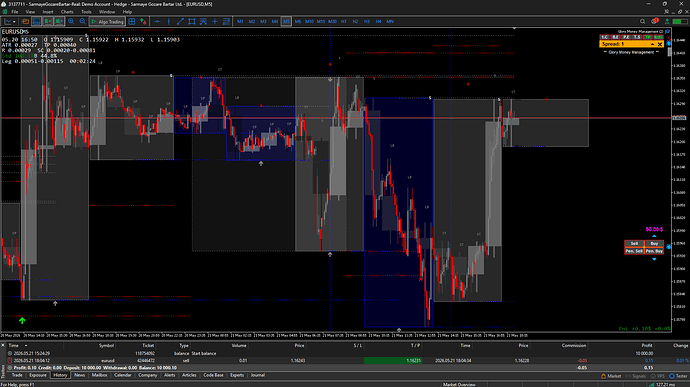Image resolution: width=690 pixels, height=387 pixels.
Task: Click the green account profile icon
Action: 667,21
